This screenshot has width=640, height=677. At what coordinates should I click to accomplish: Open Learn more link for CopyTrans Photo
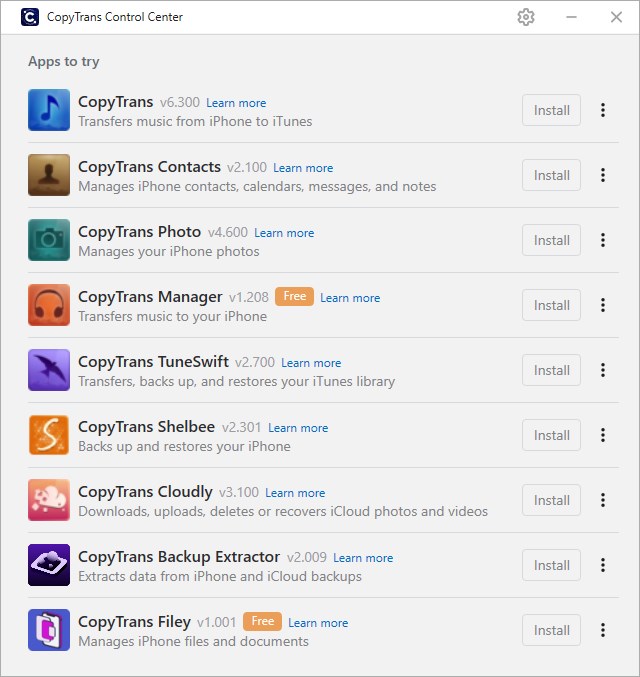pyautogui.click(x=284, y=233)
